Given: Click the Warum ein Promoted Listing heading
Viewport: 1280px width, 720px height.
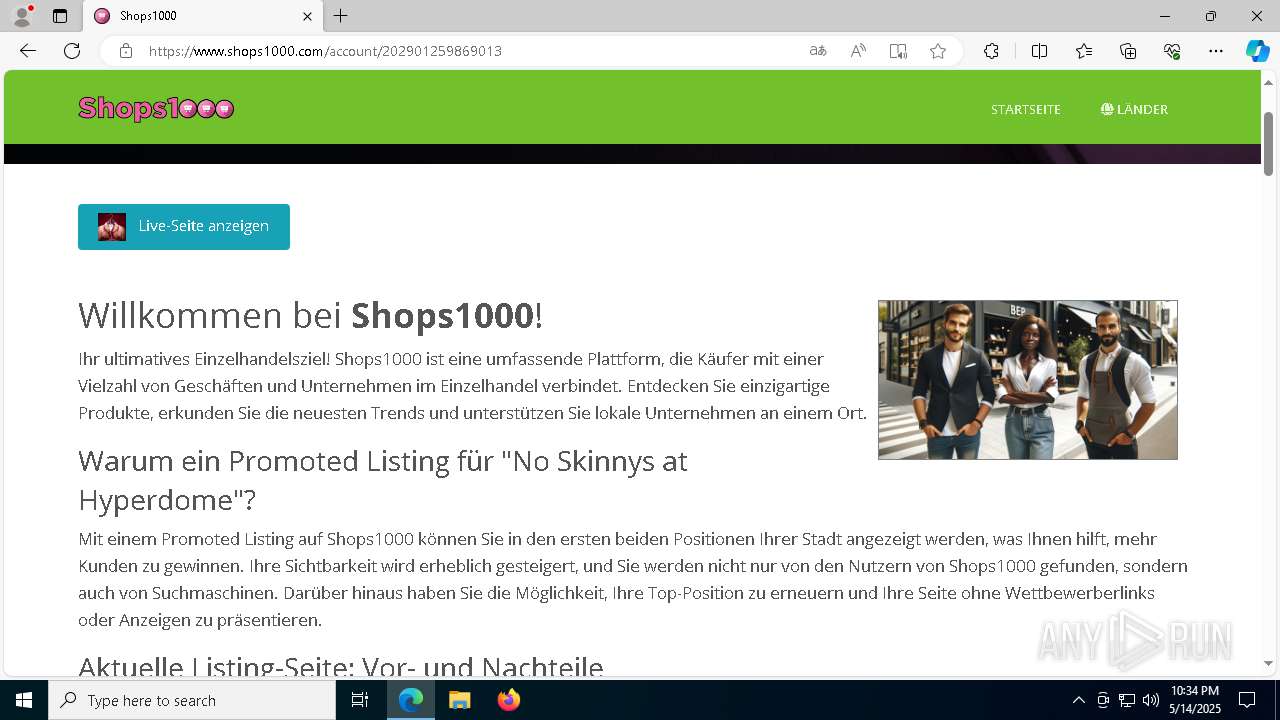Looking at the screenshot, I should click(x=383, y=480).
